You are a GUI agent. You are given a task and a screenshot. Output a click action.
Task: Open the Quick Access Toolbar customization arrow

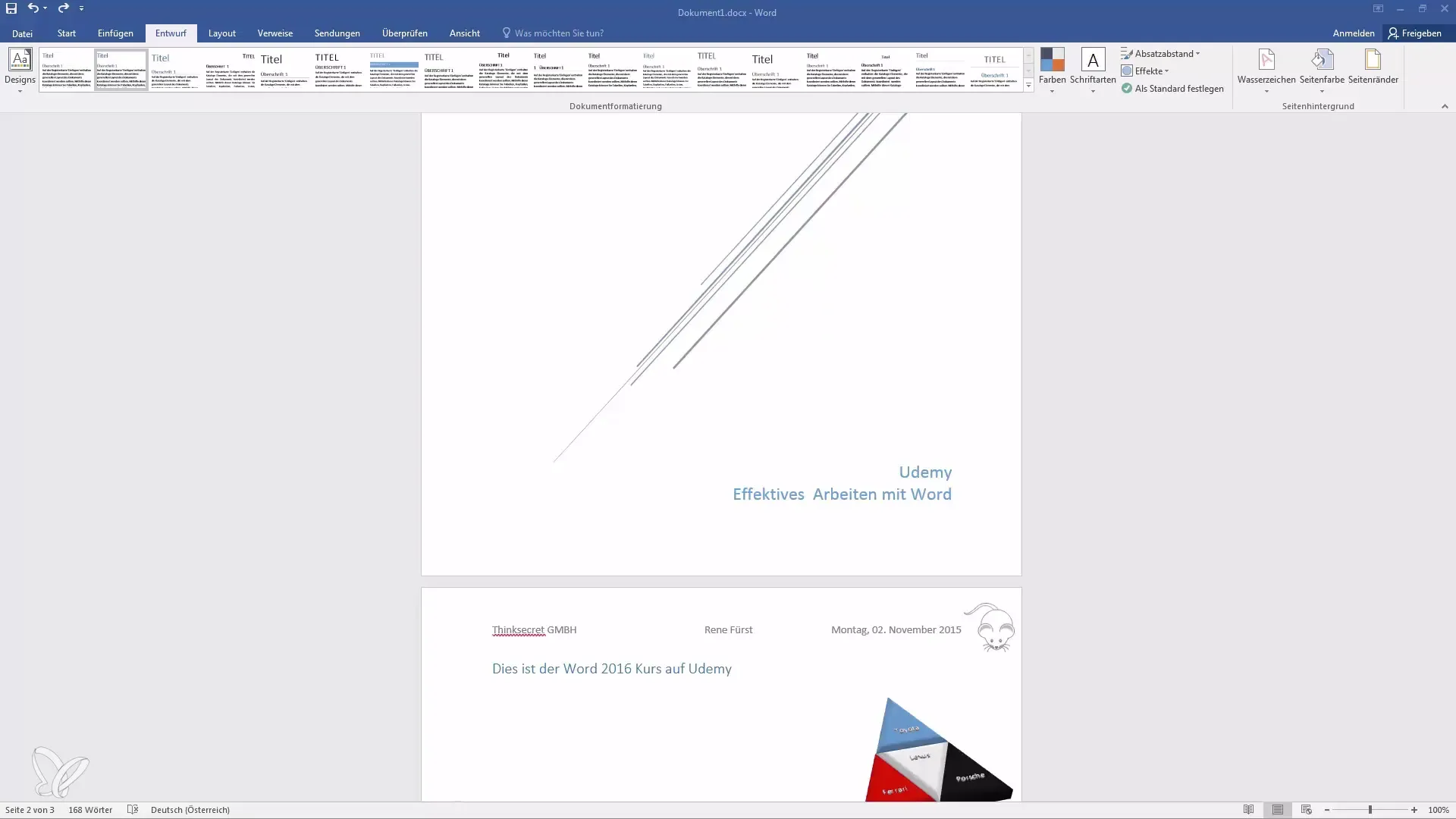click(x=81, y=8)
